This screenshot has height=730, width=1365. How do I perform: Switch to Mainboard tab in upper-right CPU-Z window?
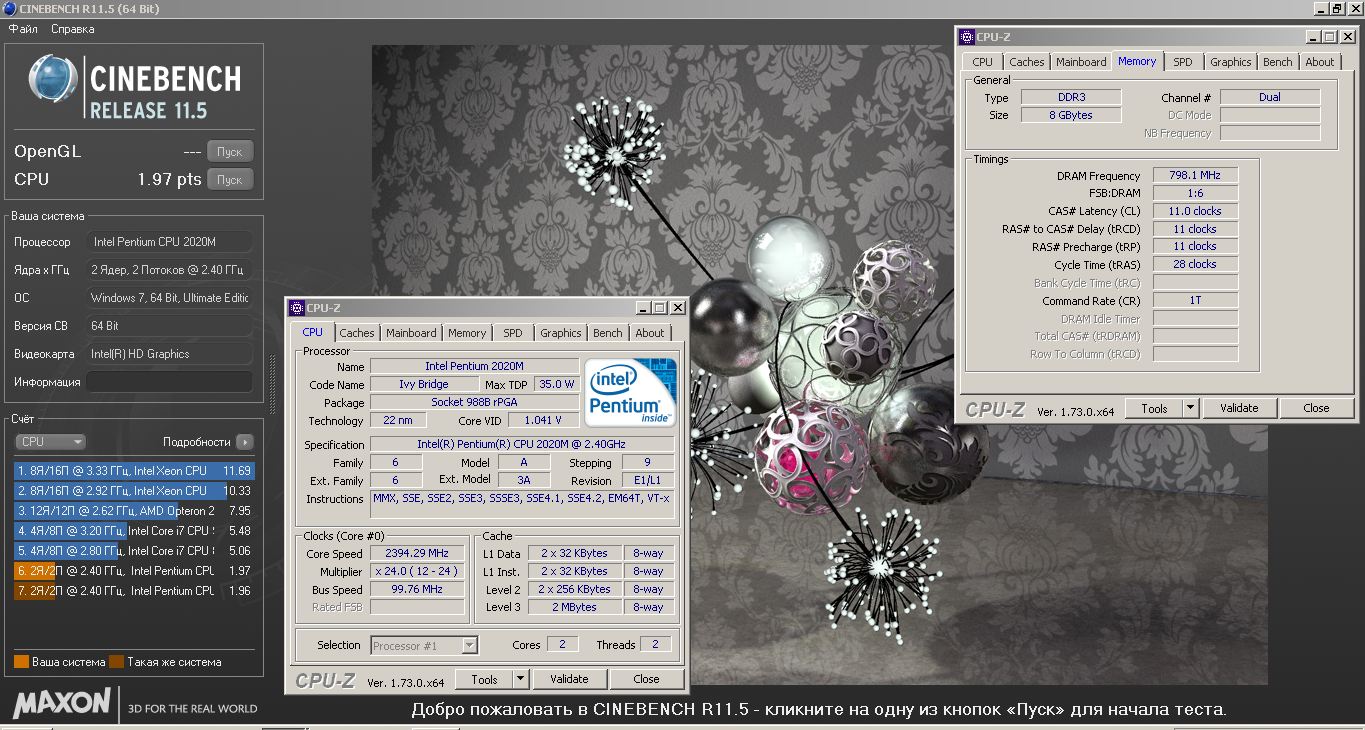1082,62
